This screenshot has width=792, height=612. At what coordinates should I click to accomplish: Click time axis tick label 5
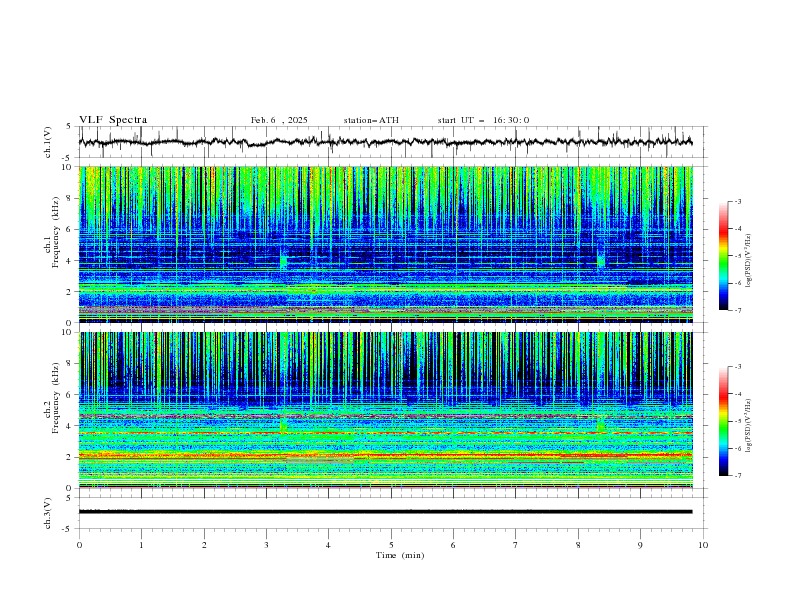point(391,545)
